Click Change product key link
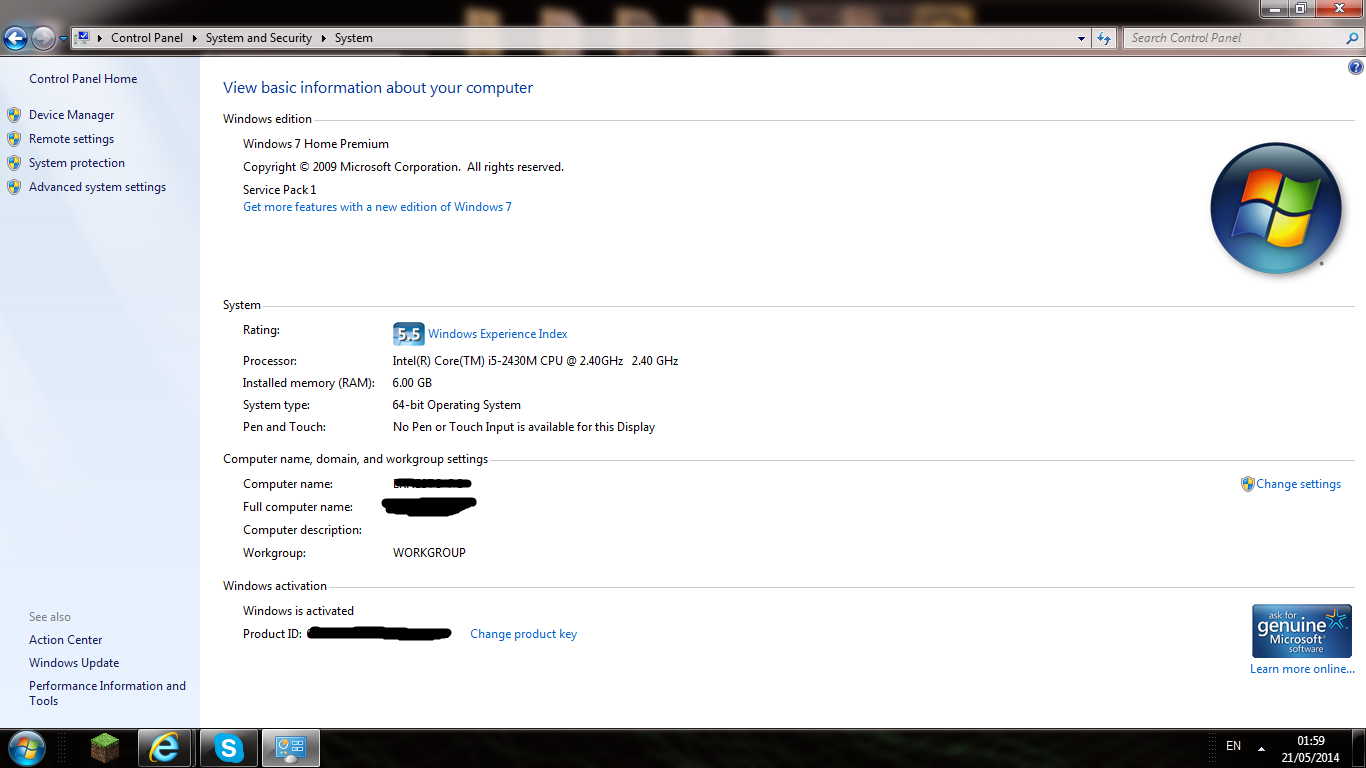Screen dimensions: 1366x768 click(x=523, y=634)
